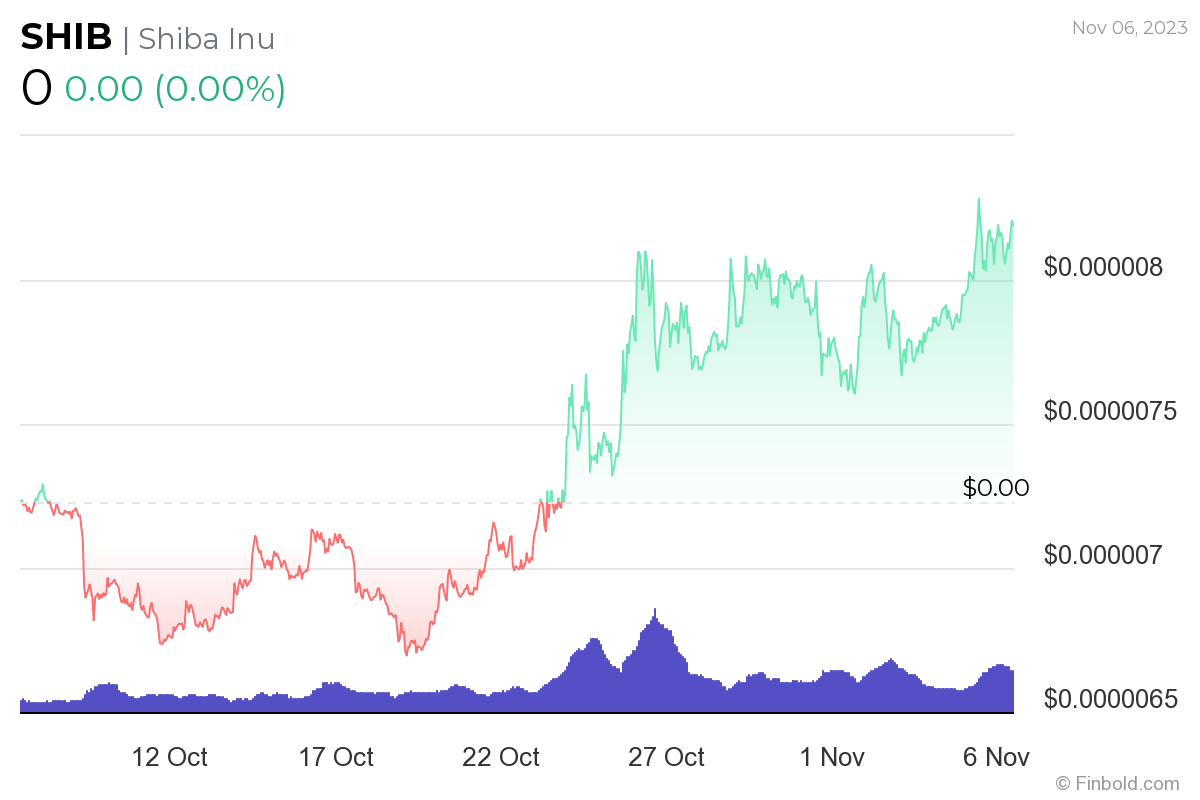Click the $0.00 baseline price label

pyautogui.click(x=996, y=488)
